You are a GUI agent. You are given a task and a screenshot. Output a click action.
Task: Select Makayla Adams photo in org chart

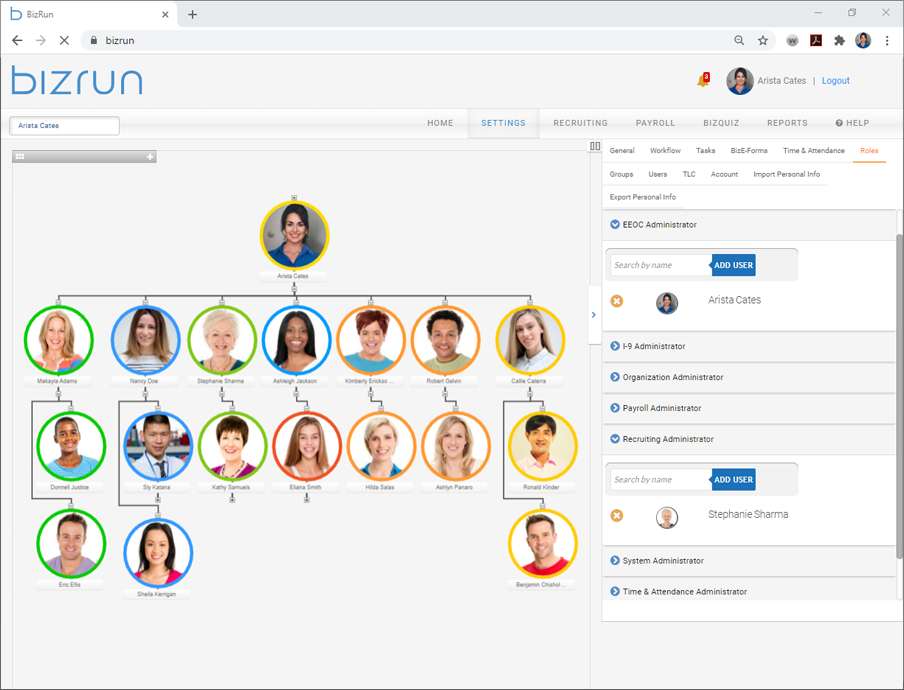tap(58, 340)
